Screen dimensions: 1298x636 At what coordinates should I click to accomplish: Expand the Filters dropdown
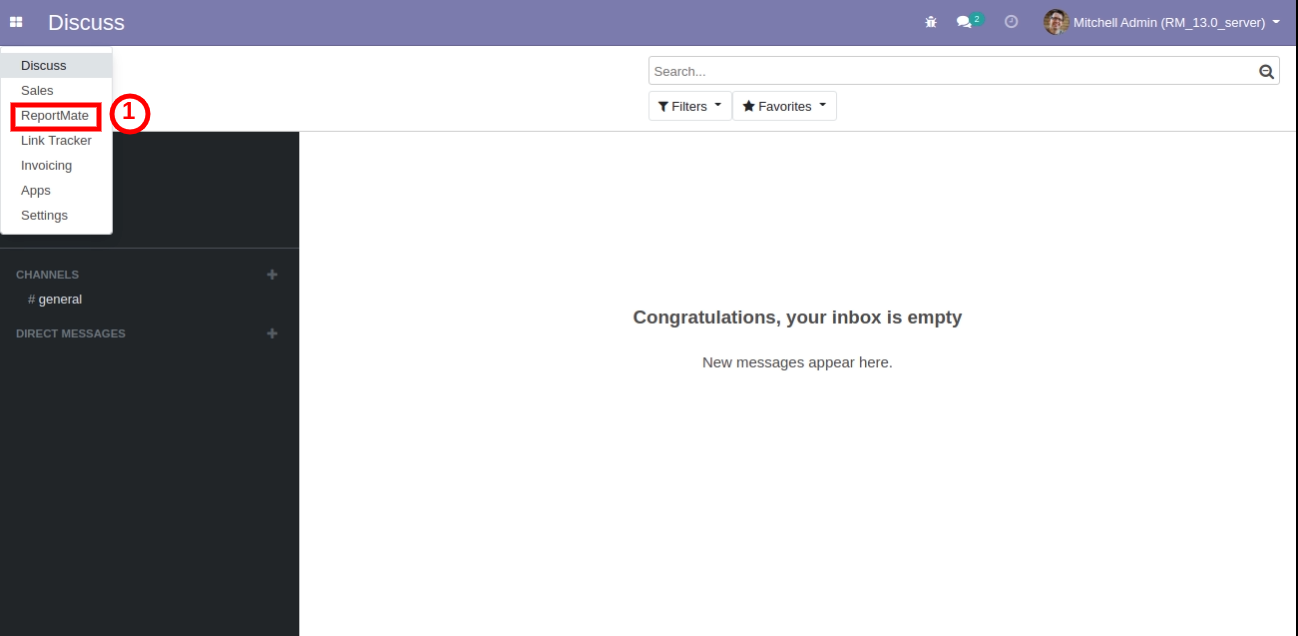689,106
